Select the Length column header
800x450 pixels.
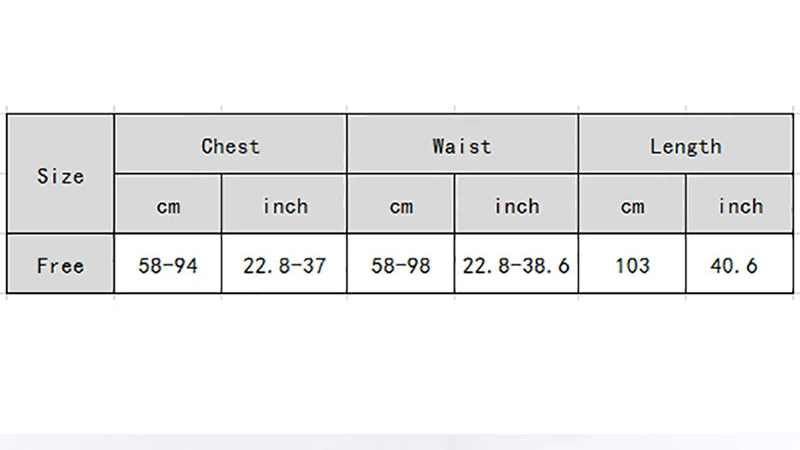(685, 146)
